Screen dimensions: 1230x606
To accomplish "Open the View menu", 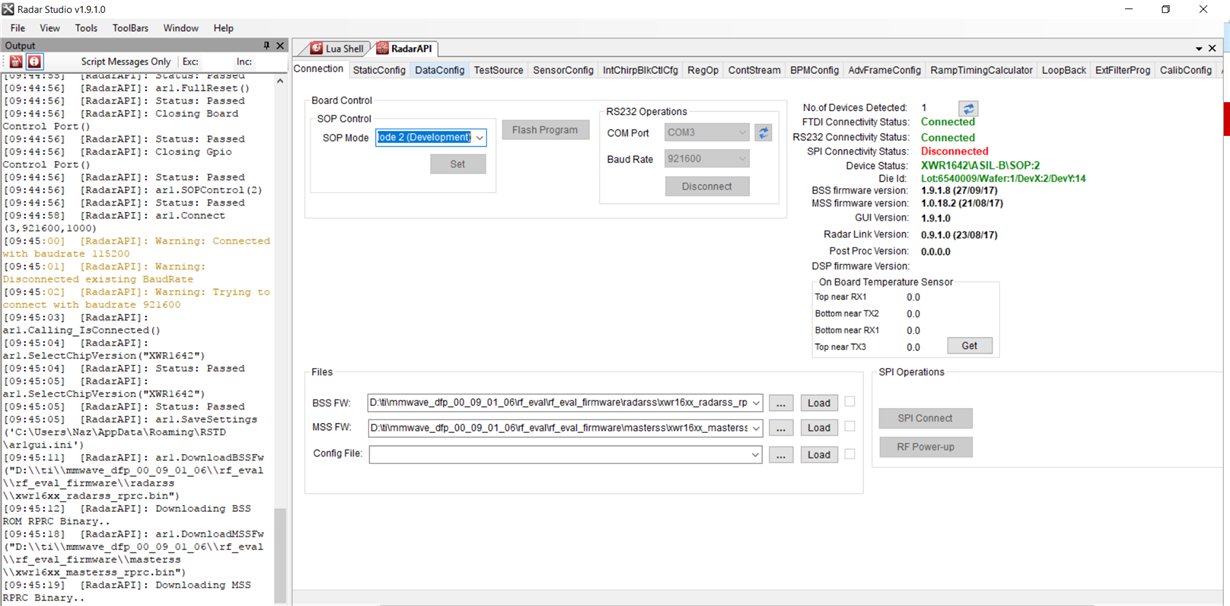I will point(49,28).
